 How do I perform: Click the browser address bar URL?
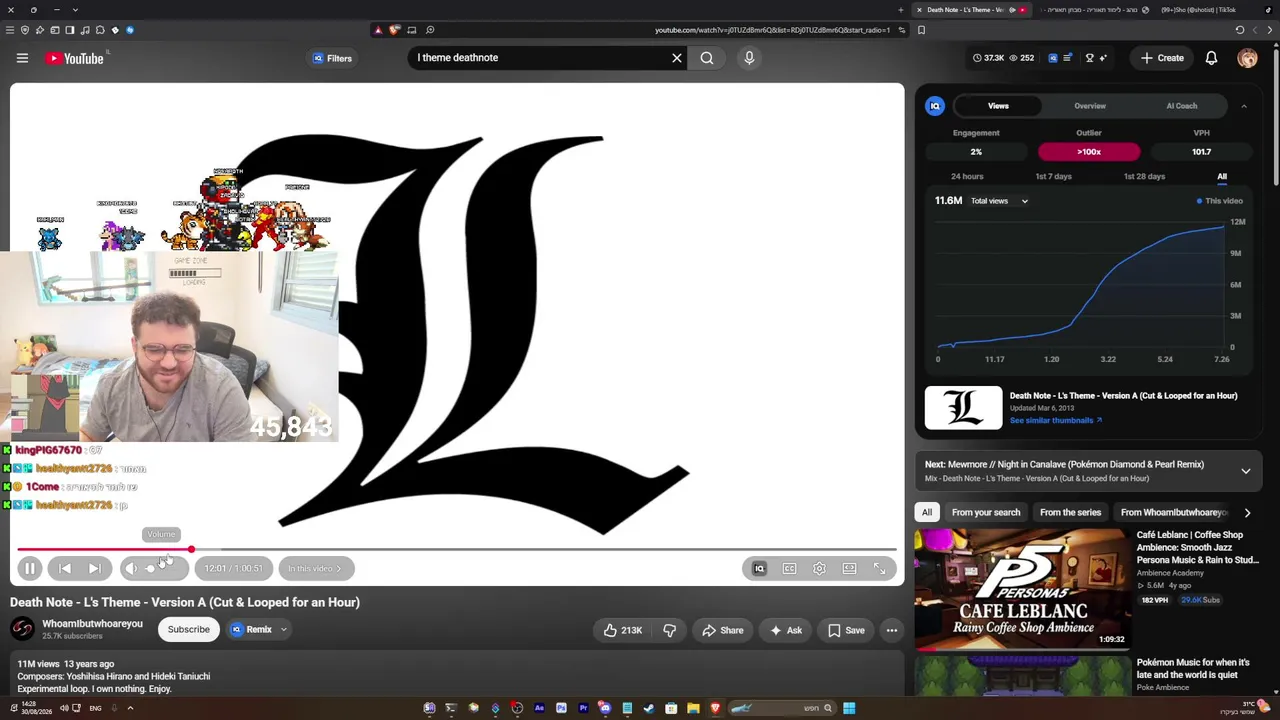pyautogui.click(x=772, y=30)
